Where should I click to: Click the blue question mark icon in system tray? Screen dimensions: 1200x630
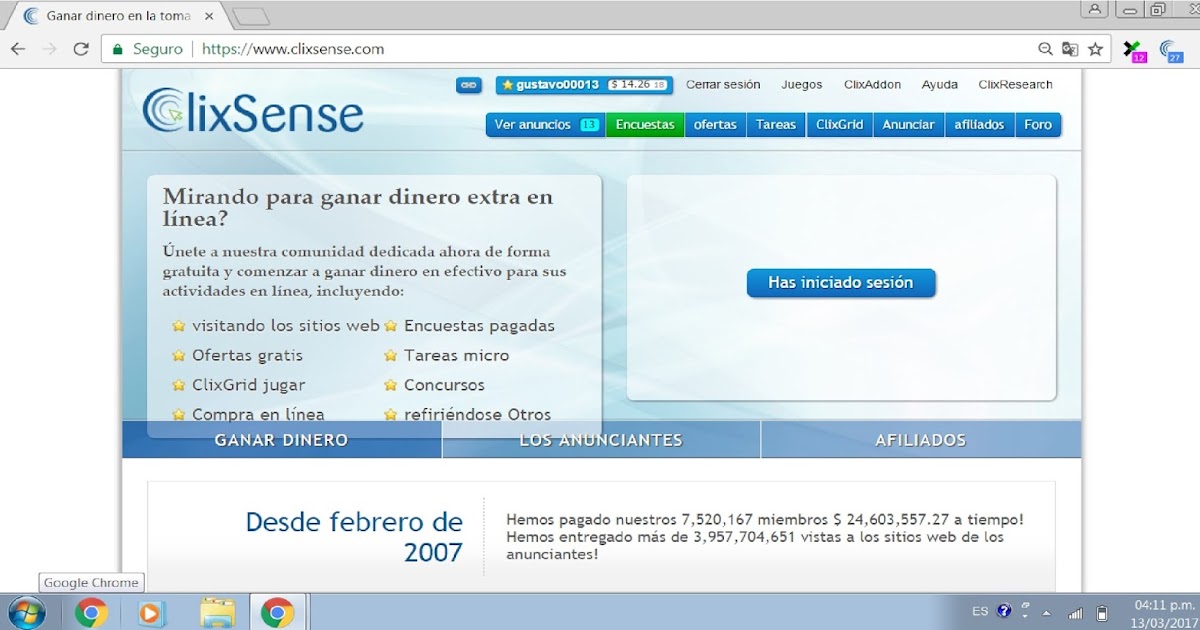[1004, 610]
